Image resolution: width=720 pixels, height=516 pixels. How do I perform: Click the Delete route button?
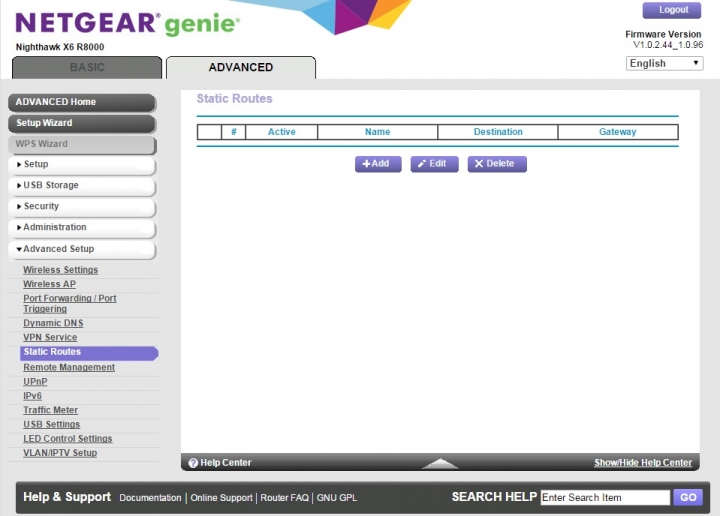pos(497,164)
